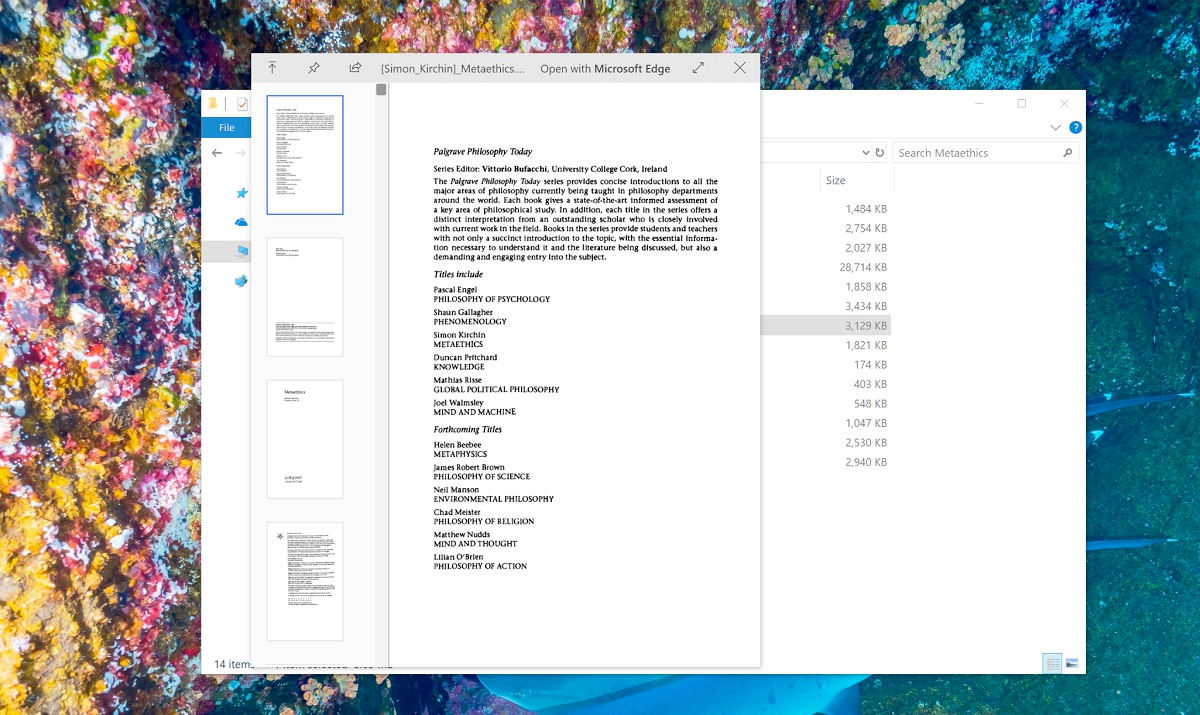Screen dimensions: 1200x715
Task: Open Network using the sidebar icon
Action: 240,278
